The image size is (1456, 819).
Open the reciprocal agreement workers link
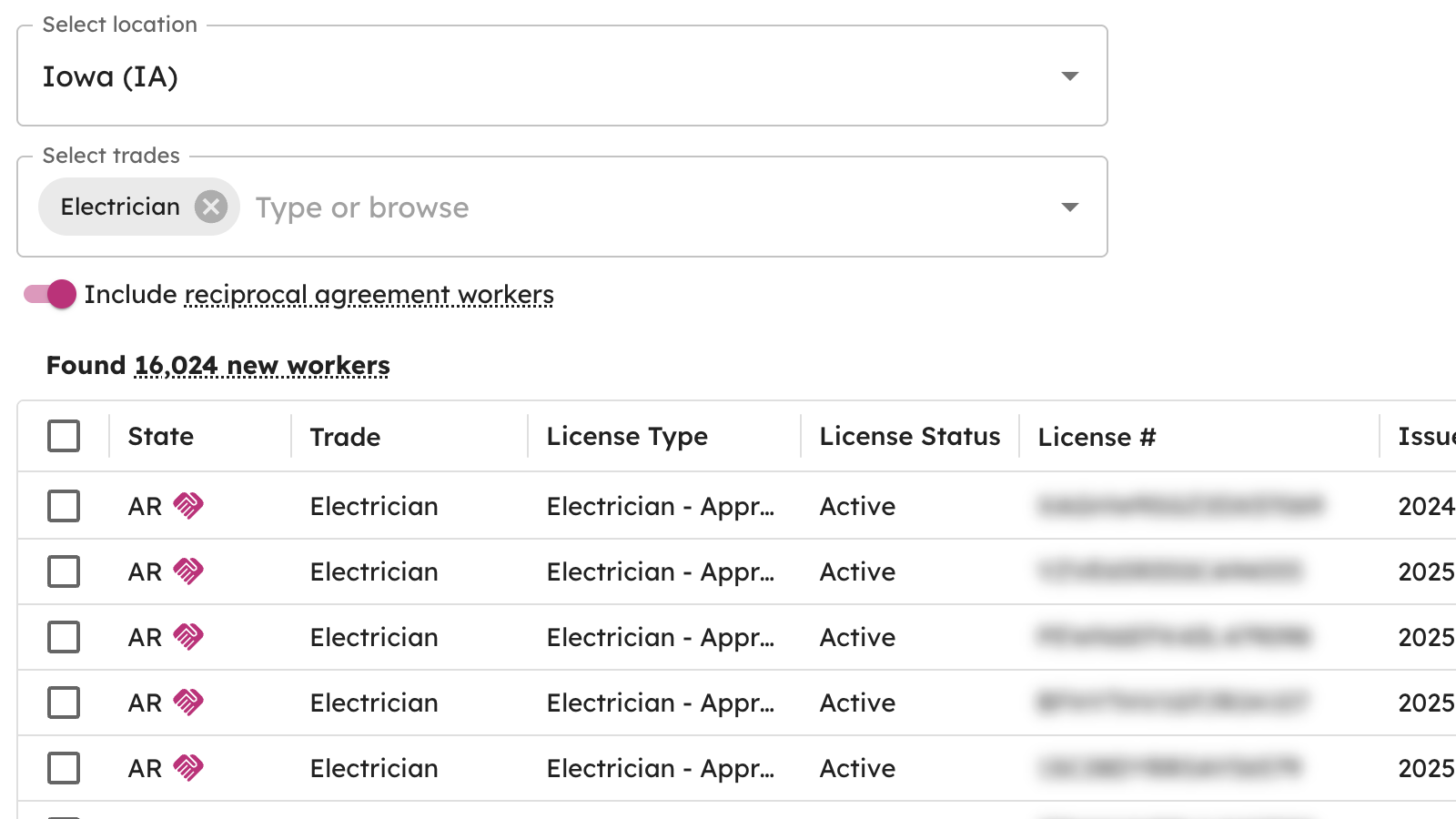pos(369,295)
